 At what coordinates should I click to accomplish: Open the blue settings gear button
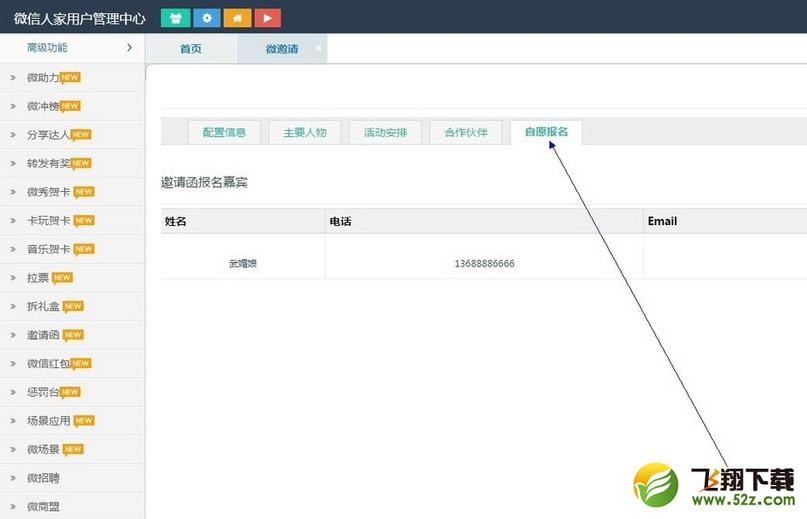[207, 18]
